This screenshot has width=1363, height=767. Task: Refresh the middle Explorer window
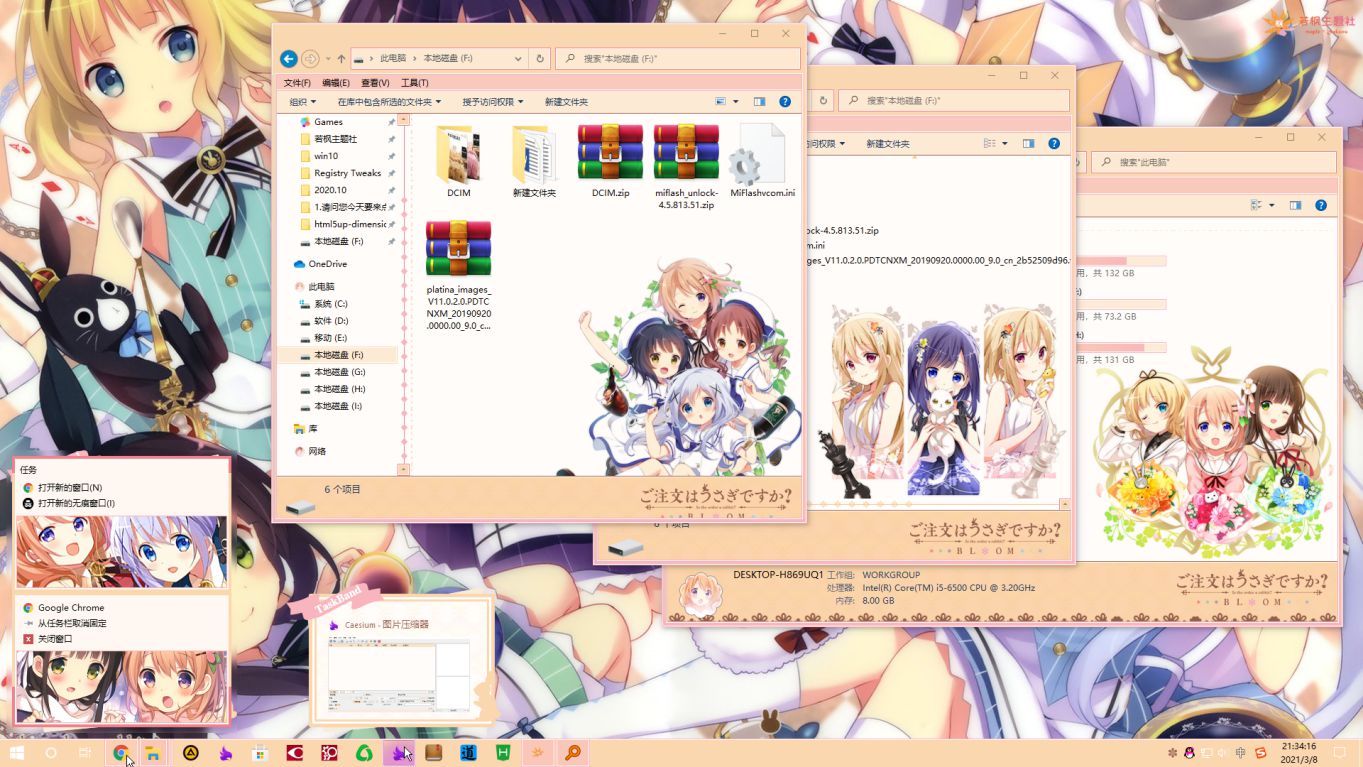click(823, 101)
